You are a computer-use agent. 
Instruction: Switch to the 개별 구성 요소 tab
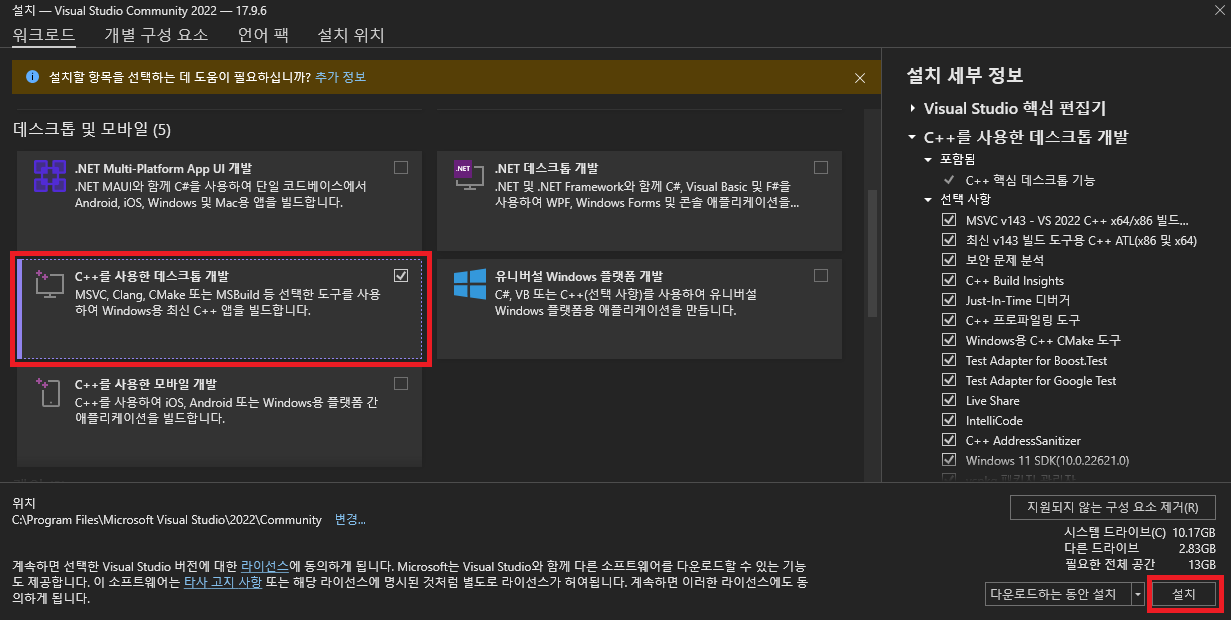pos(156,35)
